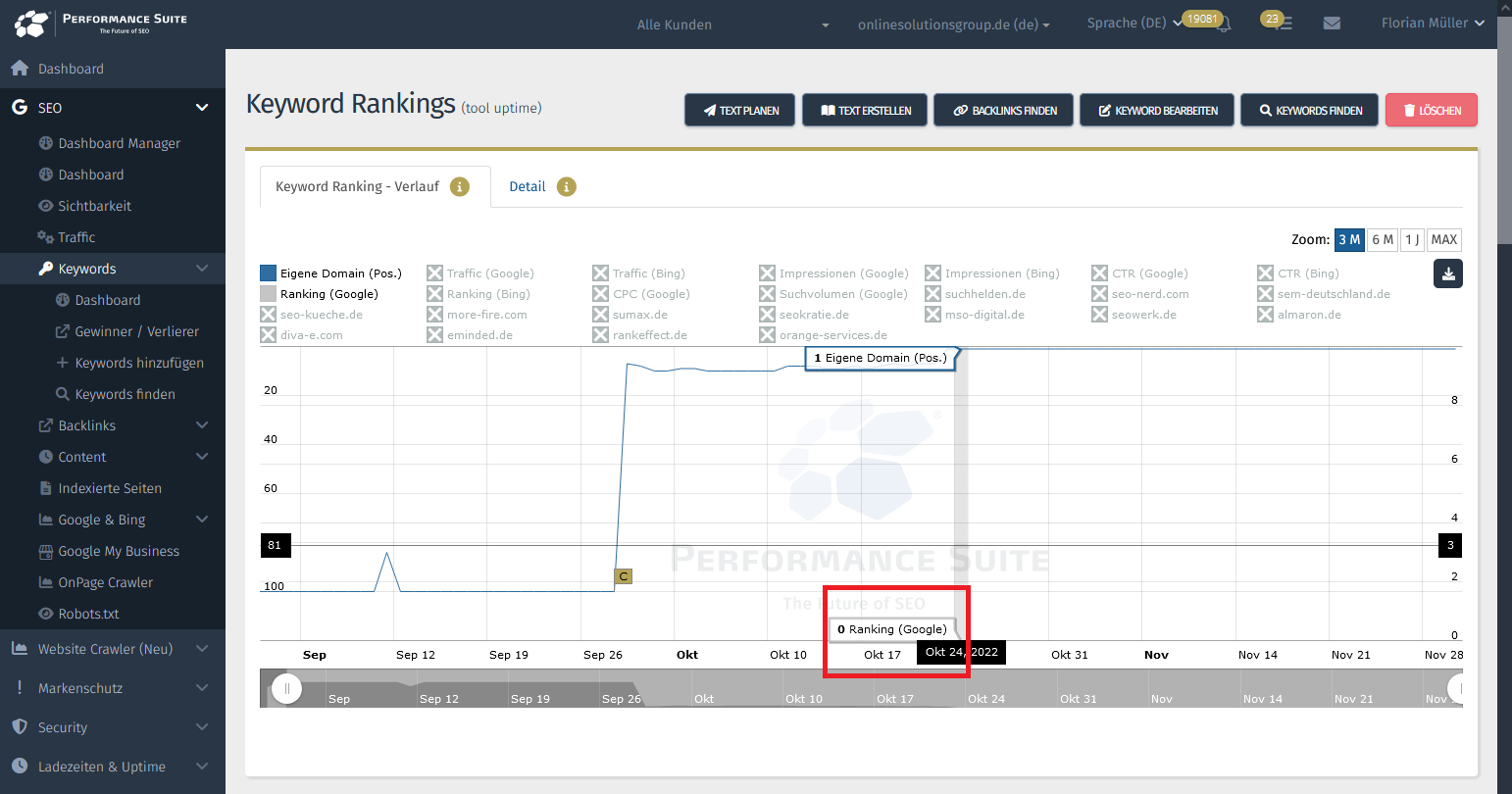The image size is (1512, 794).
Task: Open the onlinesolutionsgroup.de (de) dropdown
Action: point(953,25)
